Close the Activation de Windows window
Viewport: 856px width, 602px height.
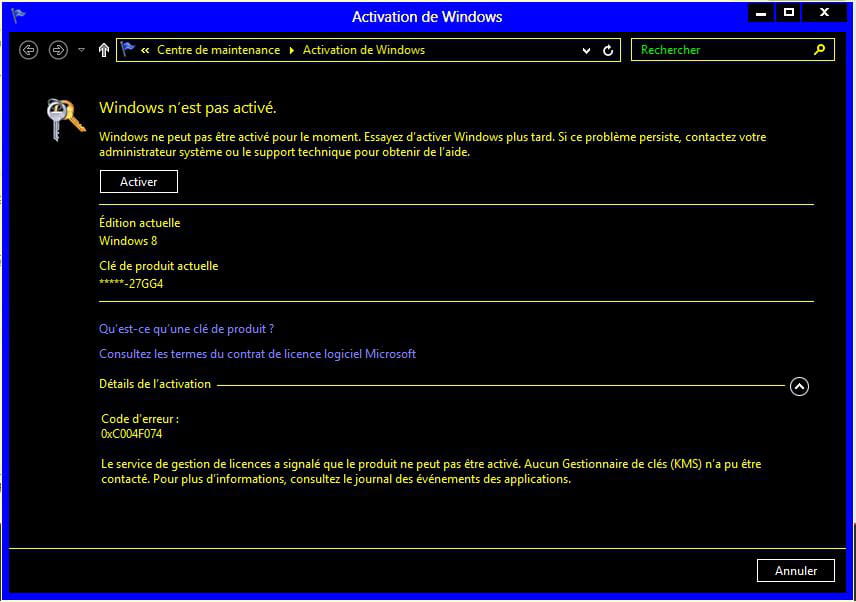824,13
